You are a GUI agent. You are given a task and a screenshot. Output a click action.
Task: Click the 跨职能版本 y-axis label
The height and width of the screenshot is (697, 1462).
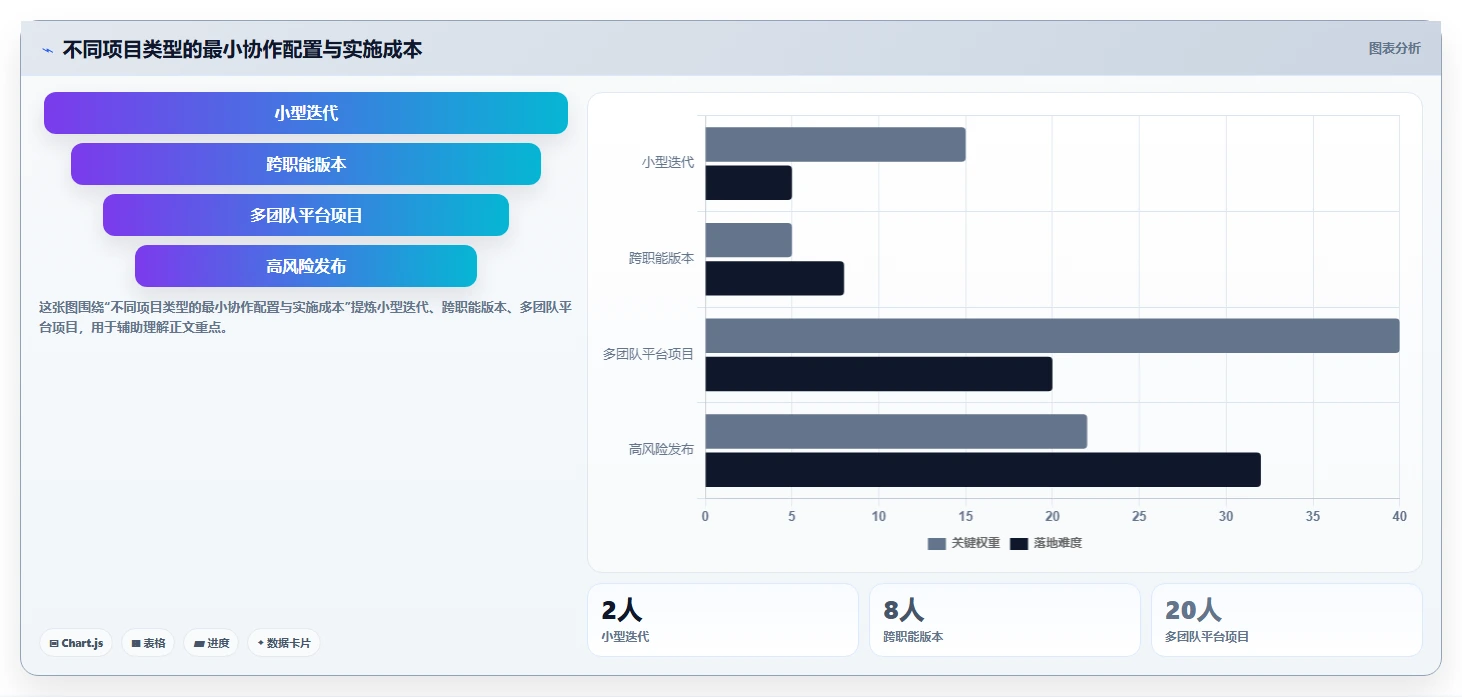661,258
